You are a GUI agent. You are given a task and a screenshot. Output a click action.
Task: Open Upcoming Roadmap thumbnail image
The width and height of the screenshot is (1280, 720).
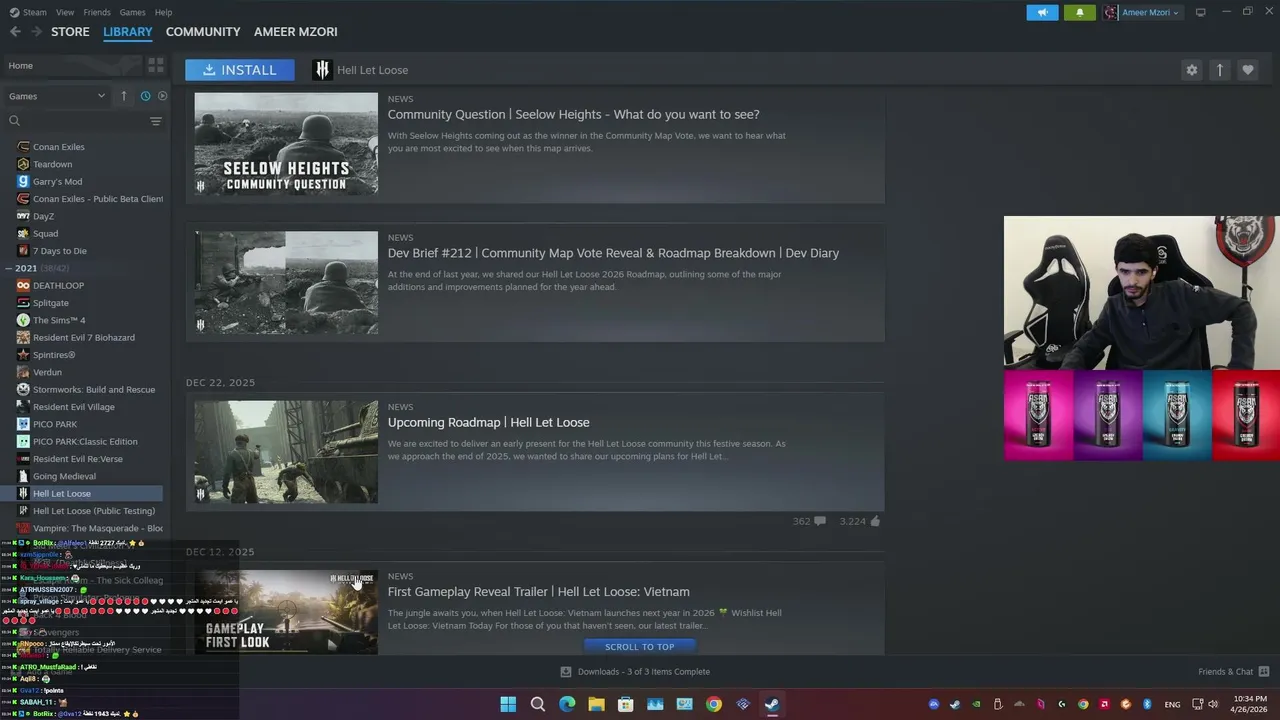pos(286,452)
